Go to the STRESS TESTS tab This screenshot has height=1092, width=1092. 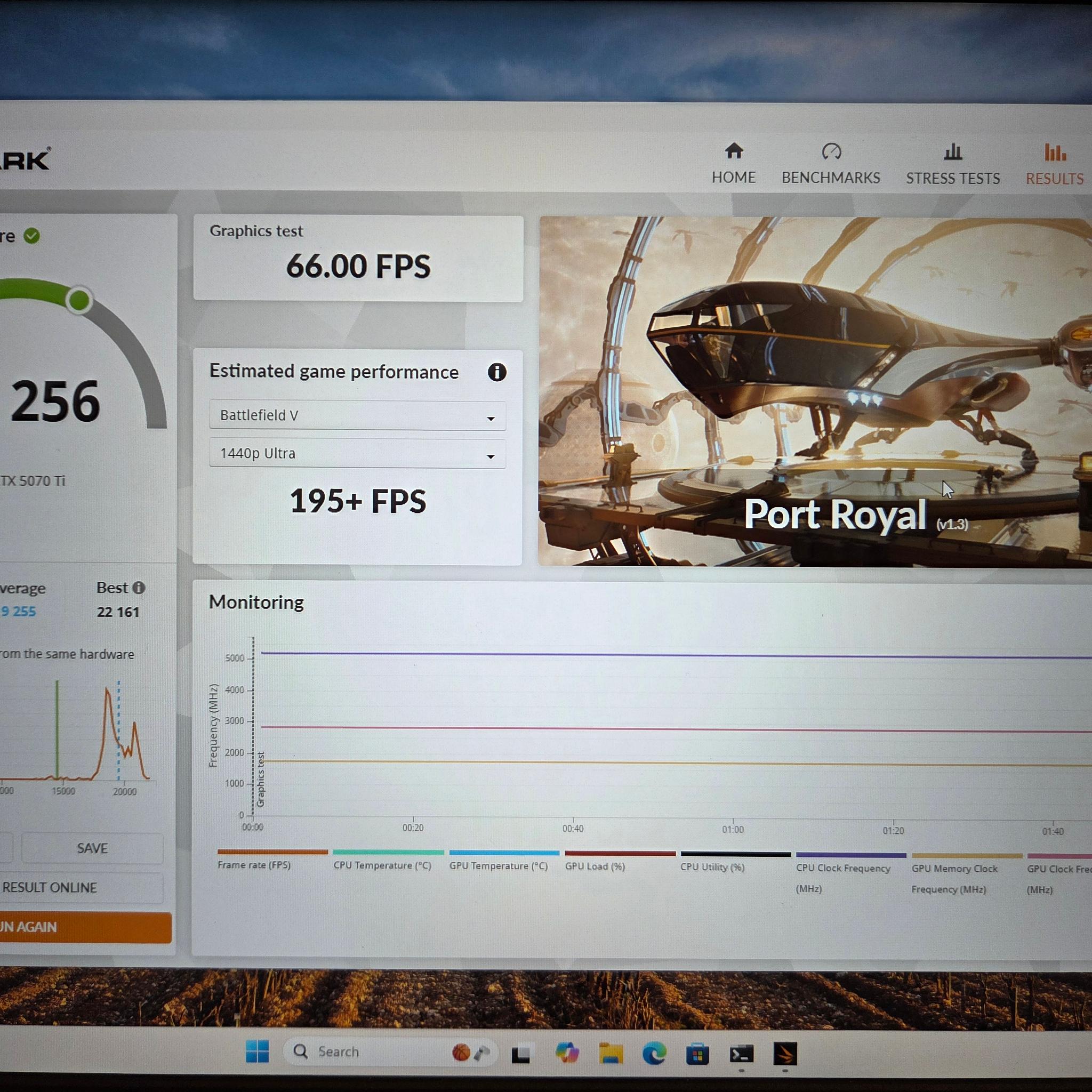pos(952,164)
